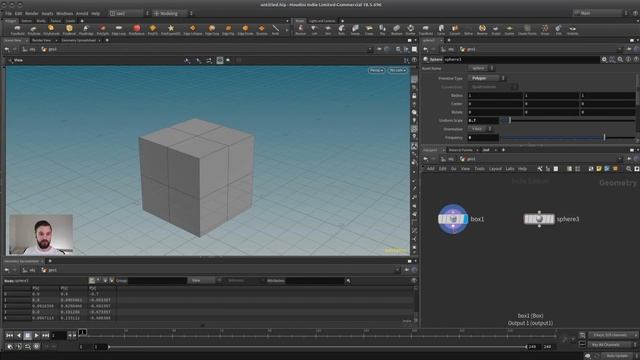The width and height of the screenshot is (640, 360).
Task: Select the Group shelf tool
Action: click(x=545, y=29)
